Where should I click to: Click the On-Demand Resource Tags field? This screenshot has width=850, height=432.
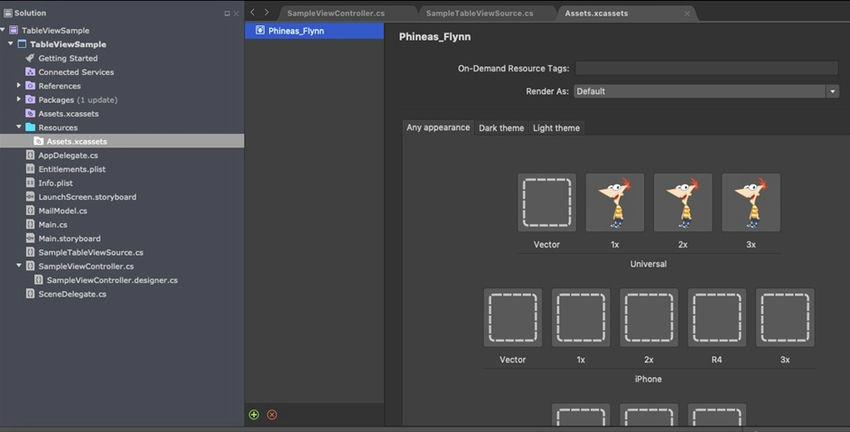coord(706,68)
